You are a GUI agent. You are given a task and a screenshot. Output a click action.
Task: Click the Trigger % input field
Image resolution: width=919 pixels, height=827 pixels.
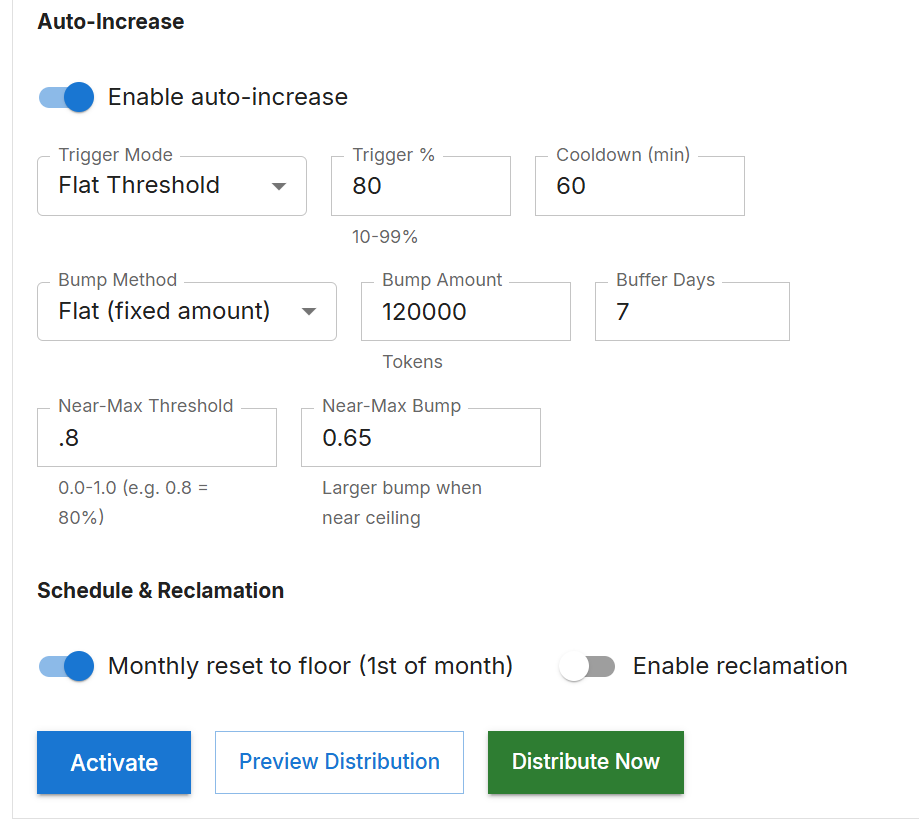click(420, 186)
